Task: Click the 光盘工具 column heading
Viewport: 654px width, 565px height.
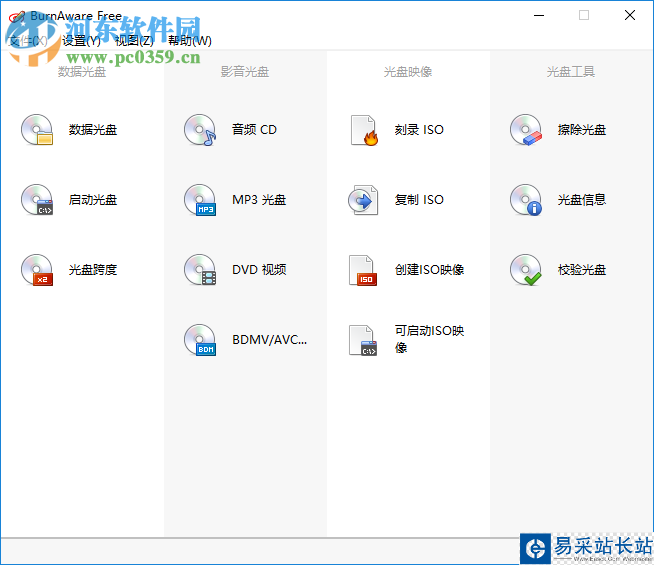Action: 571,72
